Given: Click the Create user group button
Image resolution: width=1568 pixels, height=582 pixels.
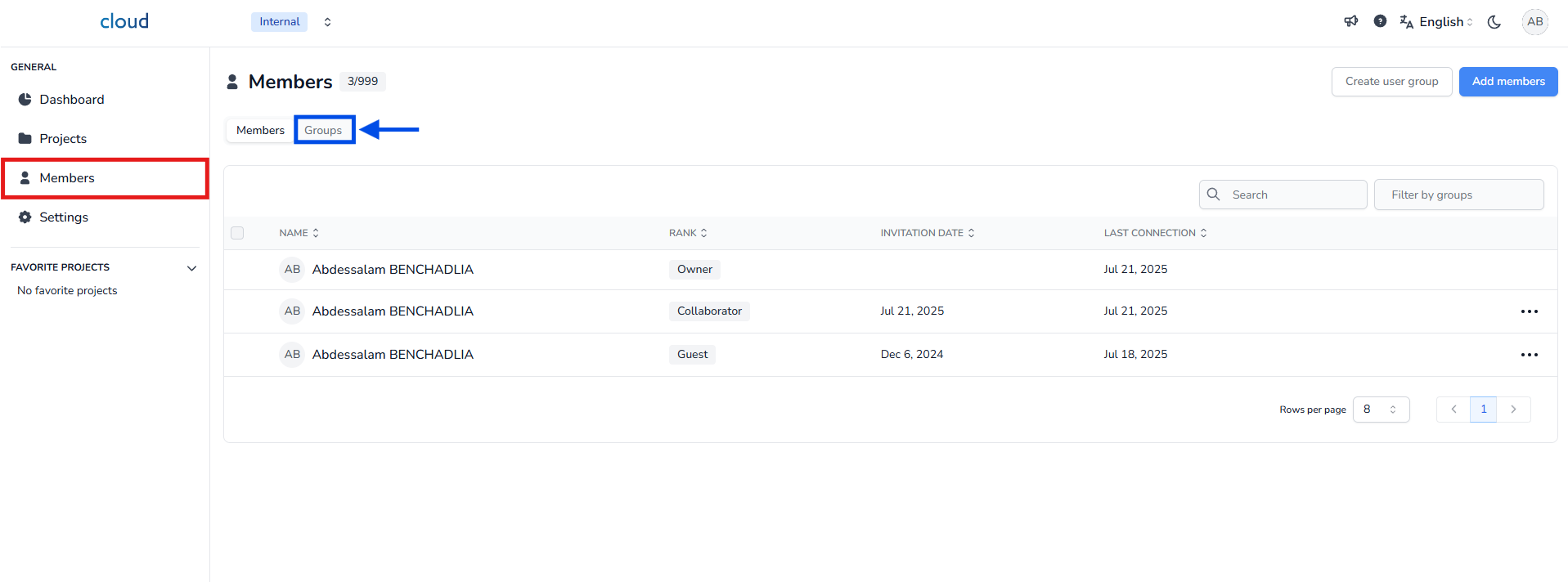Looking at the screenshot, I should coord(1391,82).
